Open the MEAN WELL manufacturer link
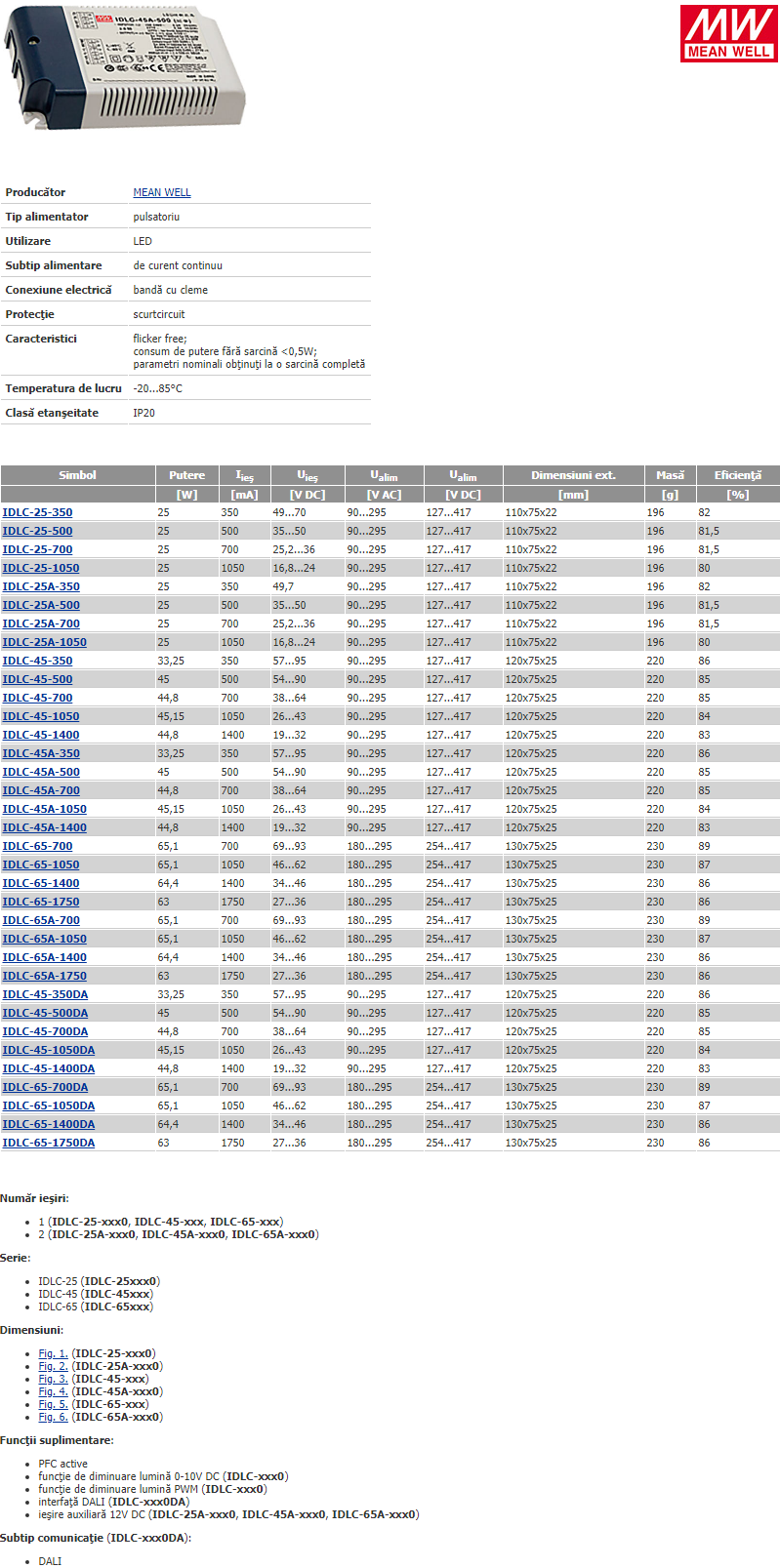 click(x=162, y=192)
